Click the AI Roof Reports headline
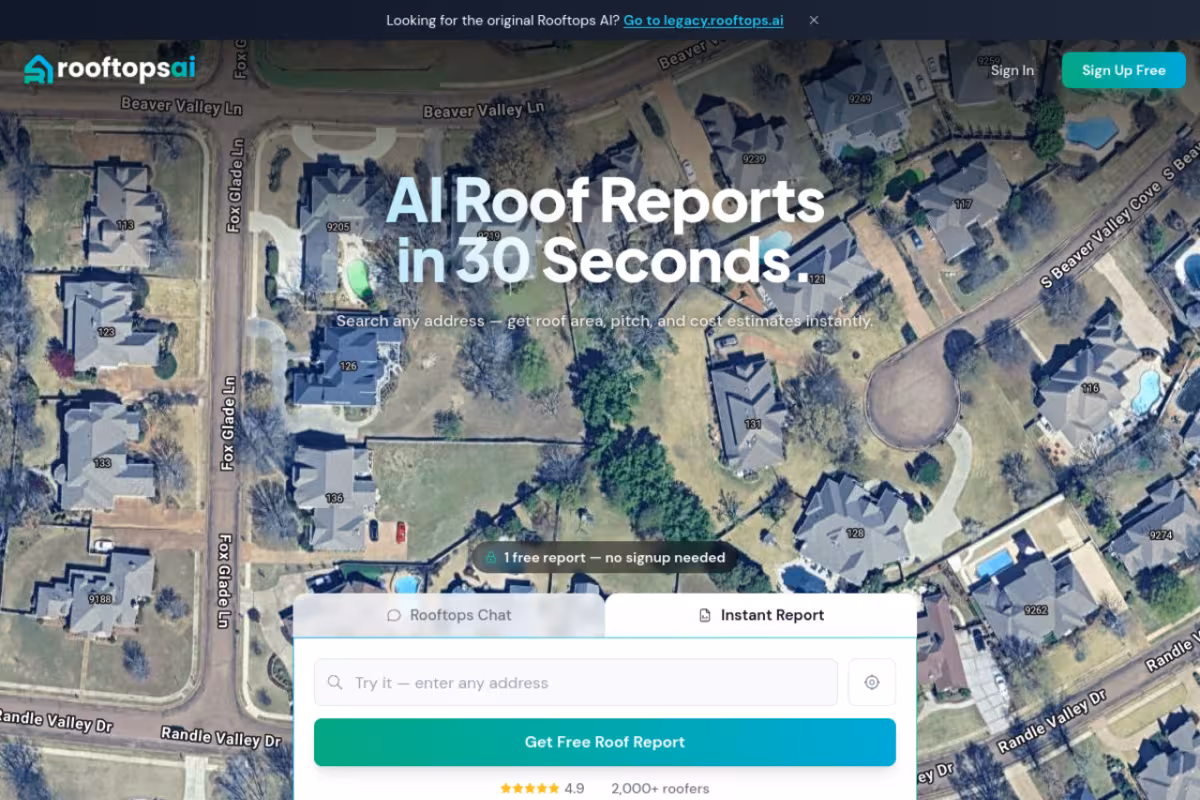1200x800 pixels. coord(605,230)
